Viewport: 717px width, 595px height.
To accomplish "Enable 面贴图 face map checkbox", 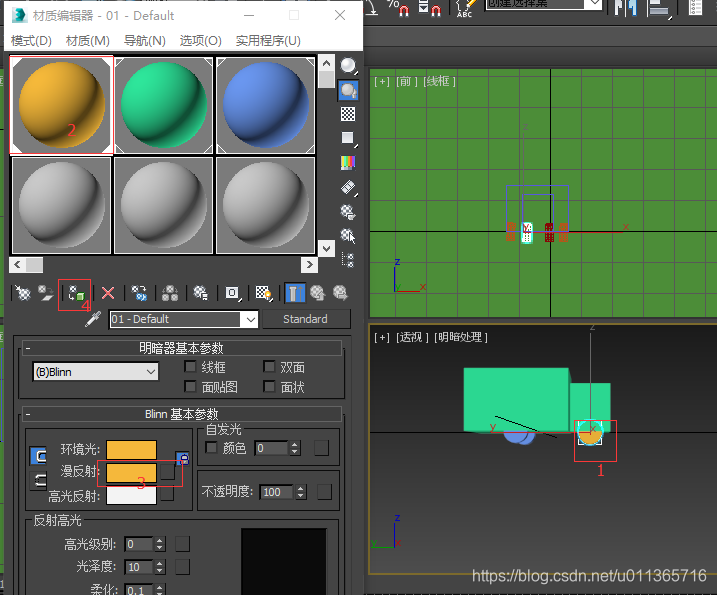I will [190, 387].
